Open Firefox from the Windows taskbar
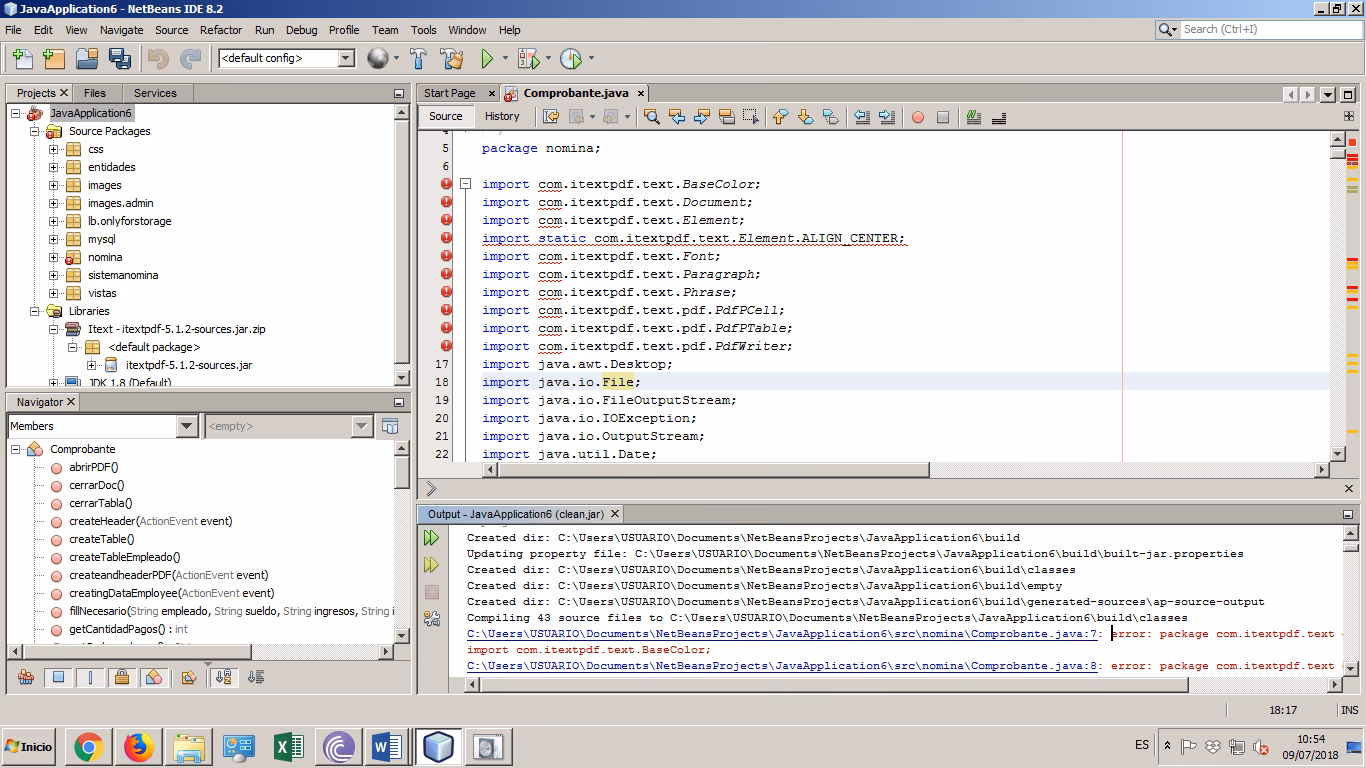1366x768 pixels. click(x=138, y=746)
